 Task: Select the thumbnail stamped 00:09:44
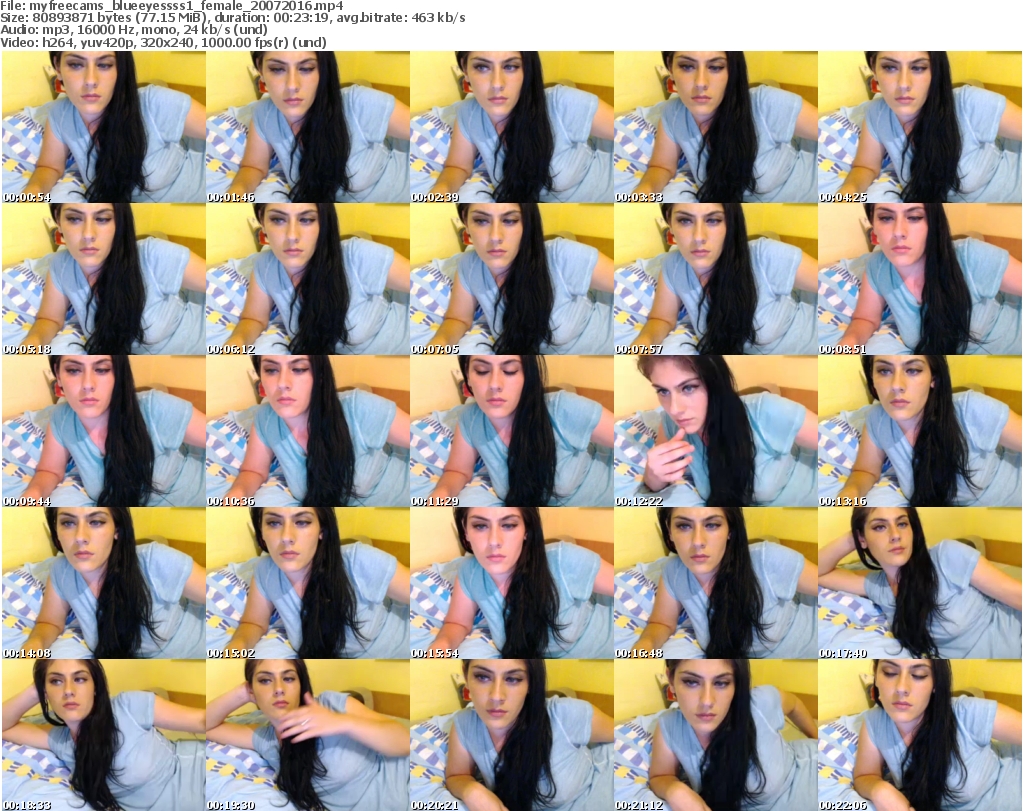[x=104, y=431]
